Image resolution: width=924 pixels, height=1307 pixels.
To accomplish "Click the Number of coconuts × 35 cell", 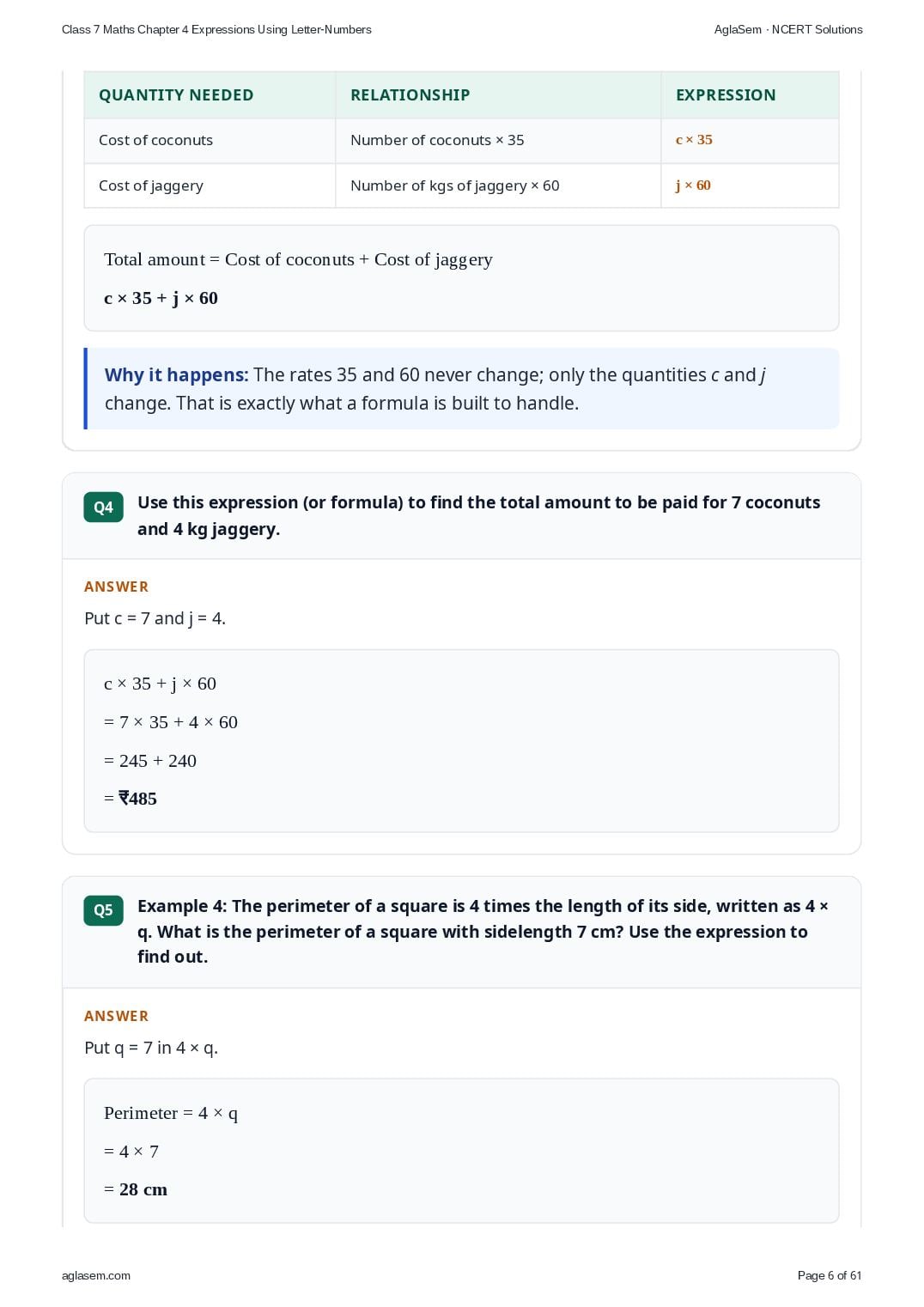I will (437, 140).
